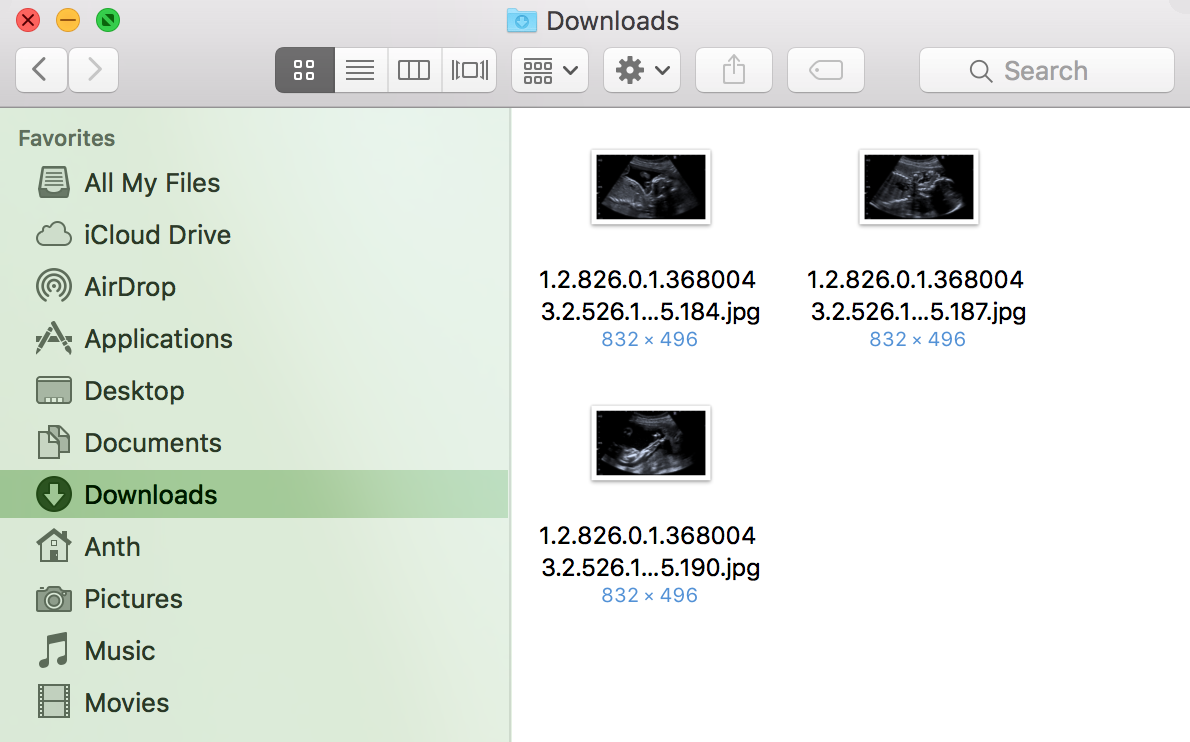Viewport: 1190px width, 742px height.
Task: Open the item arrangement dropdown
Action: pyautogui.click(x=550, y=70)
